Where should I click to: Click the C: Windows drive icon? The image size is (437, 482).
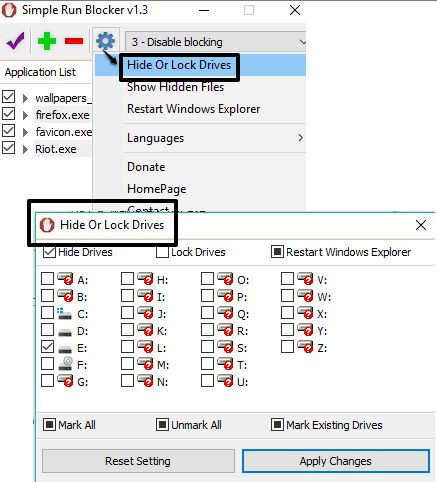64,314
